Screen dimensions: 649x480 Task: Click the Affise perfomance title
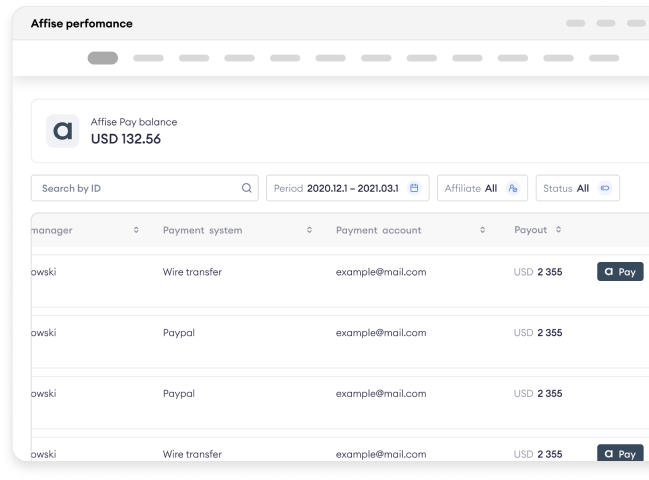(82, 24)
